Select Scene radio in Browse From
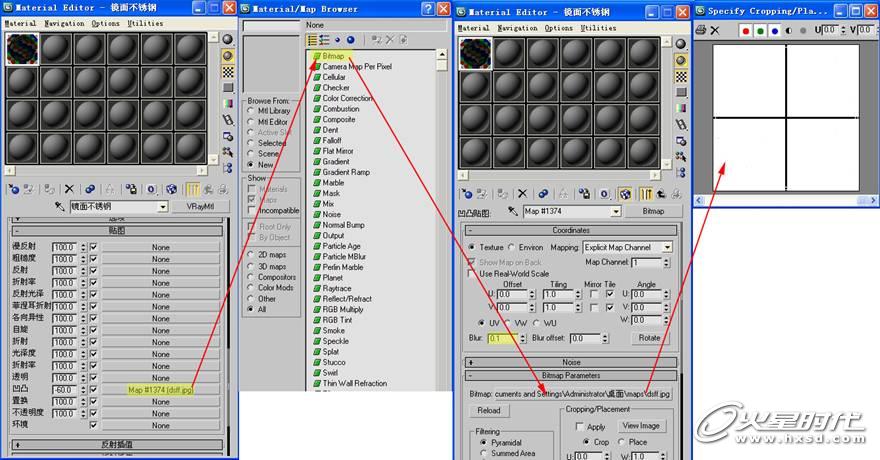The height and width of the screenshot is (460, 880). coord(251,154)
